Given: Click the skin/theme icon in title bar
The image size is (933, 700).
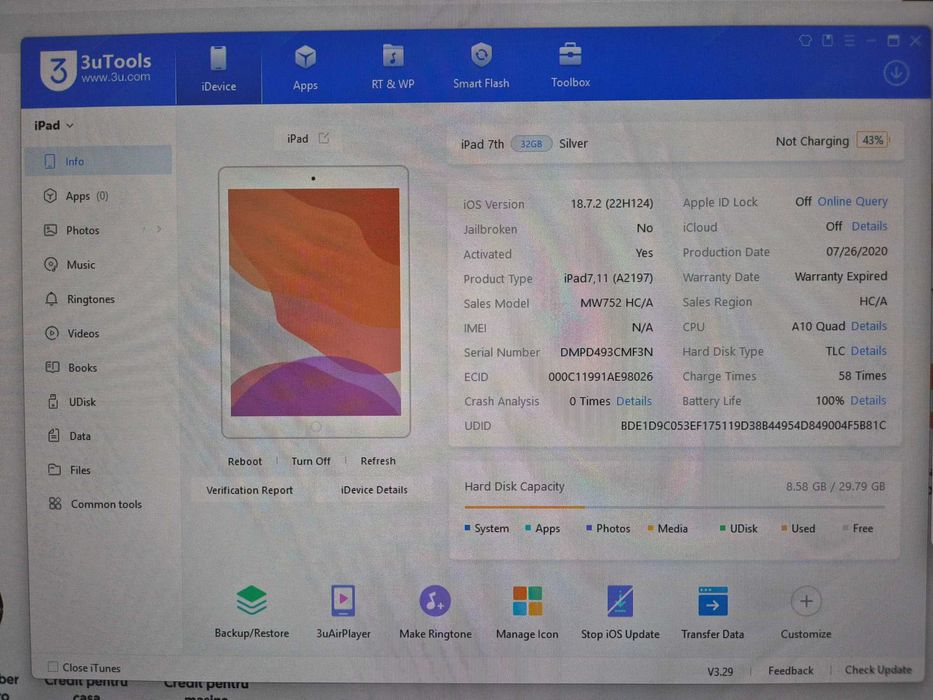Looking at the screenshot, I should (805, 40).
